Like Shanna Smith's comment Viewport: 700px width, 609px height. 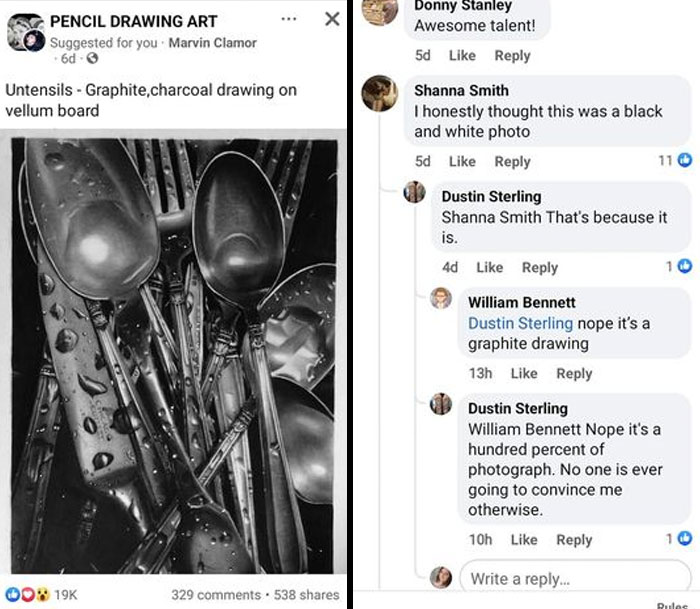click(x=462, y=161)
